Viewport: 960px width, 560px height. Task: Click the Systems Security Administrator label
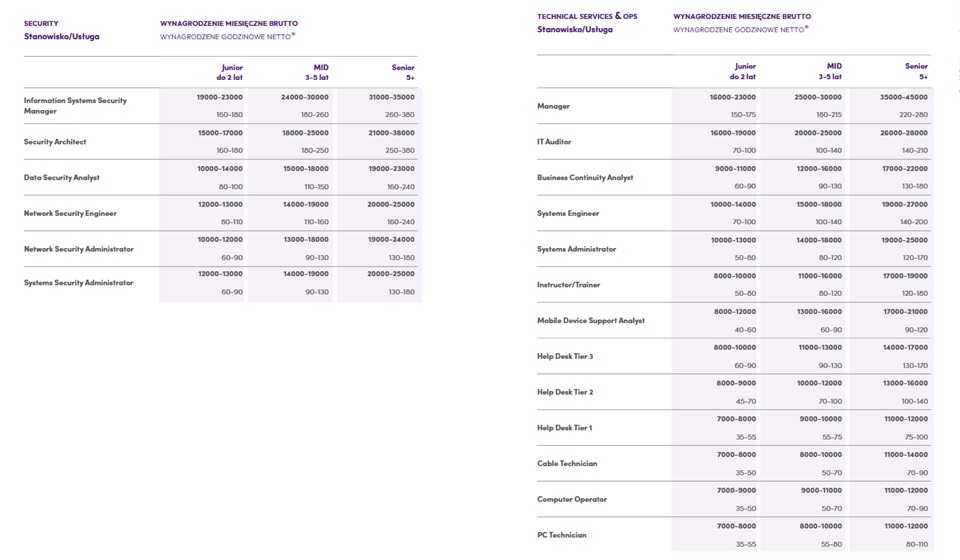78,283
